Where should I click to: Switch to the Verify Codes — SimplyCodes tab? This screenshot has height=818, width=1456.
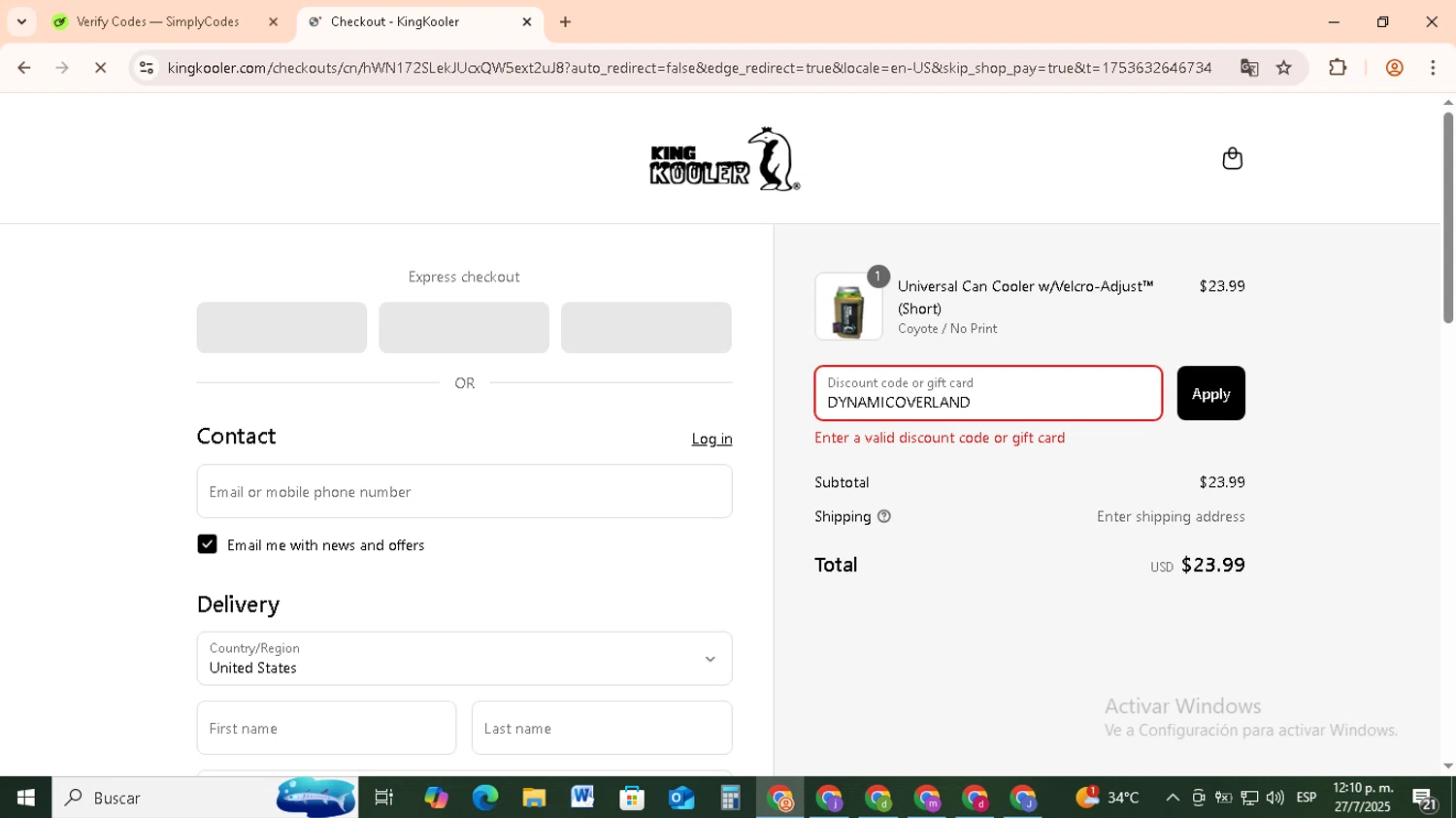(163, 21)
